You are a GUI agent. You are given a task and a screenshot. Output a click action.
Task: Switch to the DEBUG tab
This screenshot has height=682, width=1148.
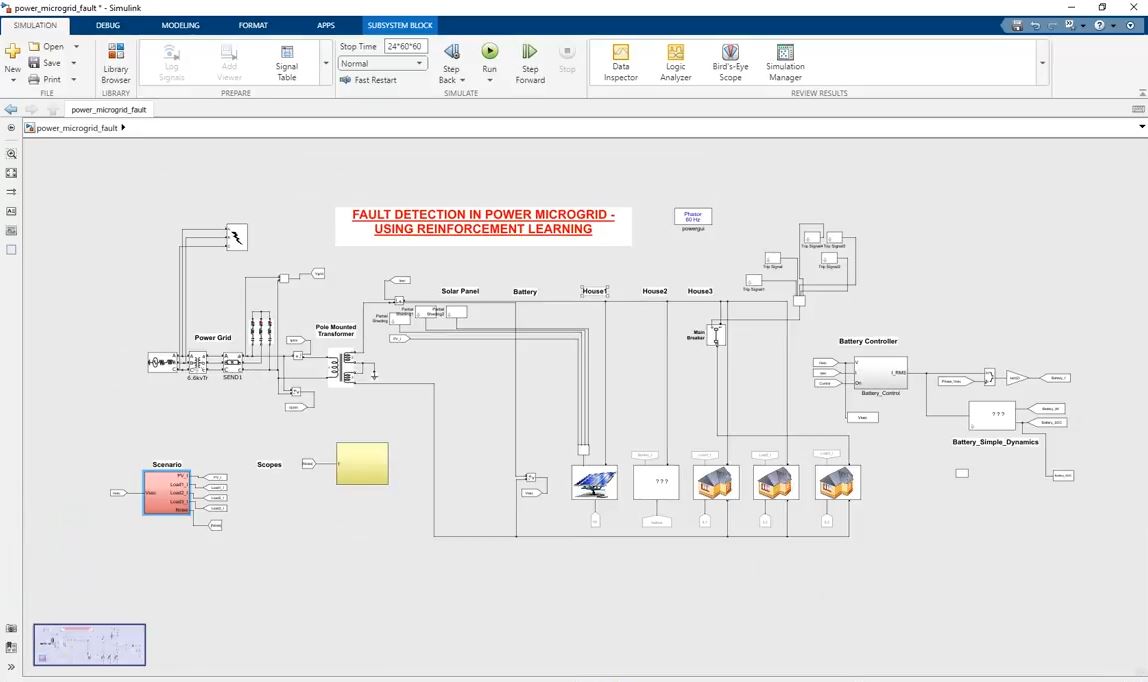(108, 25)
